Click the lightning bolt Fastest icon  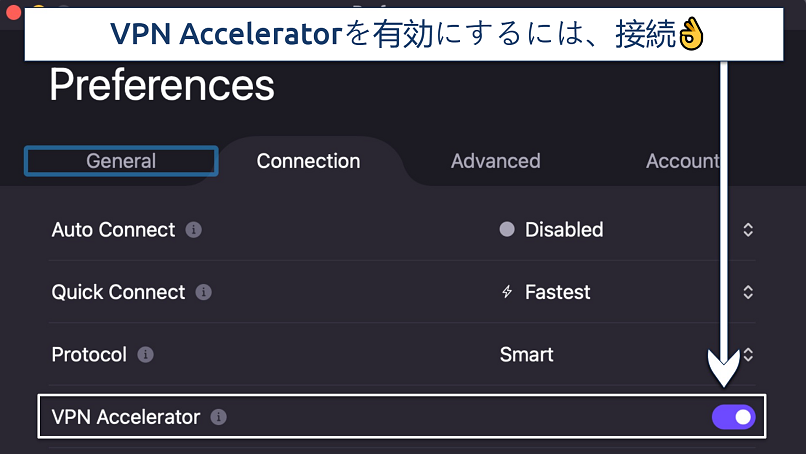pos(507,292)
